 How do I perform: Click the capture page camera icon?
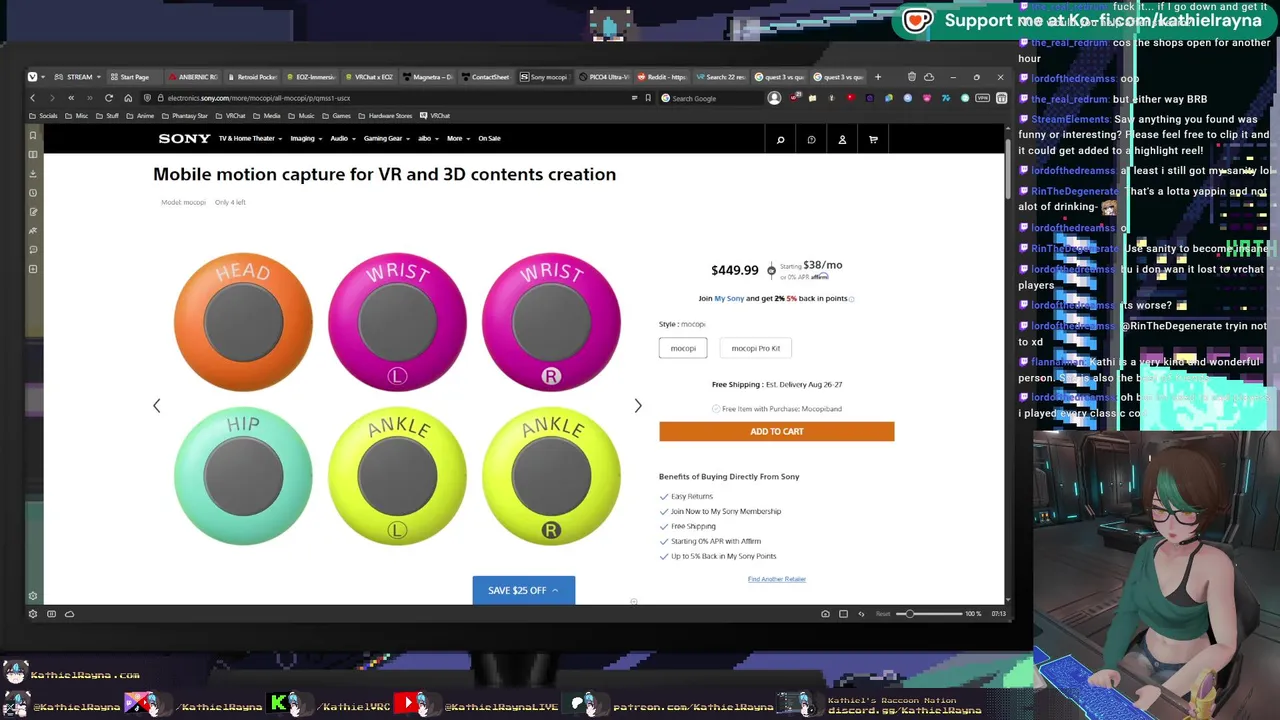tap(825, 614)
